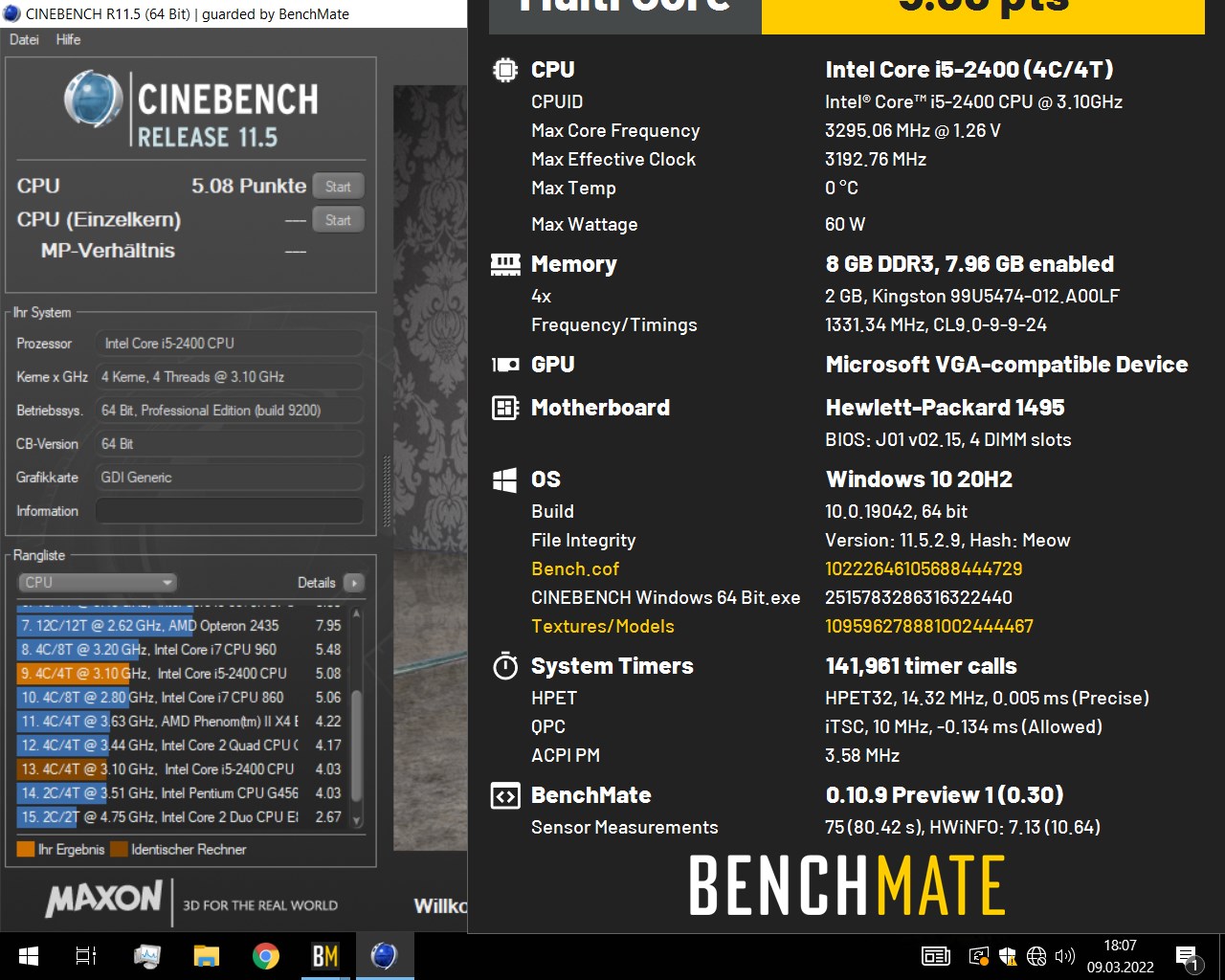1225x980 pixels.
Task: Open the Windows Start menu
Action: coord(29,956)
